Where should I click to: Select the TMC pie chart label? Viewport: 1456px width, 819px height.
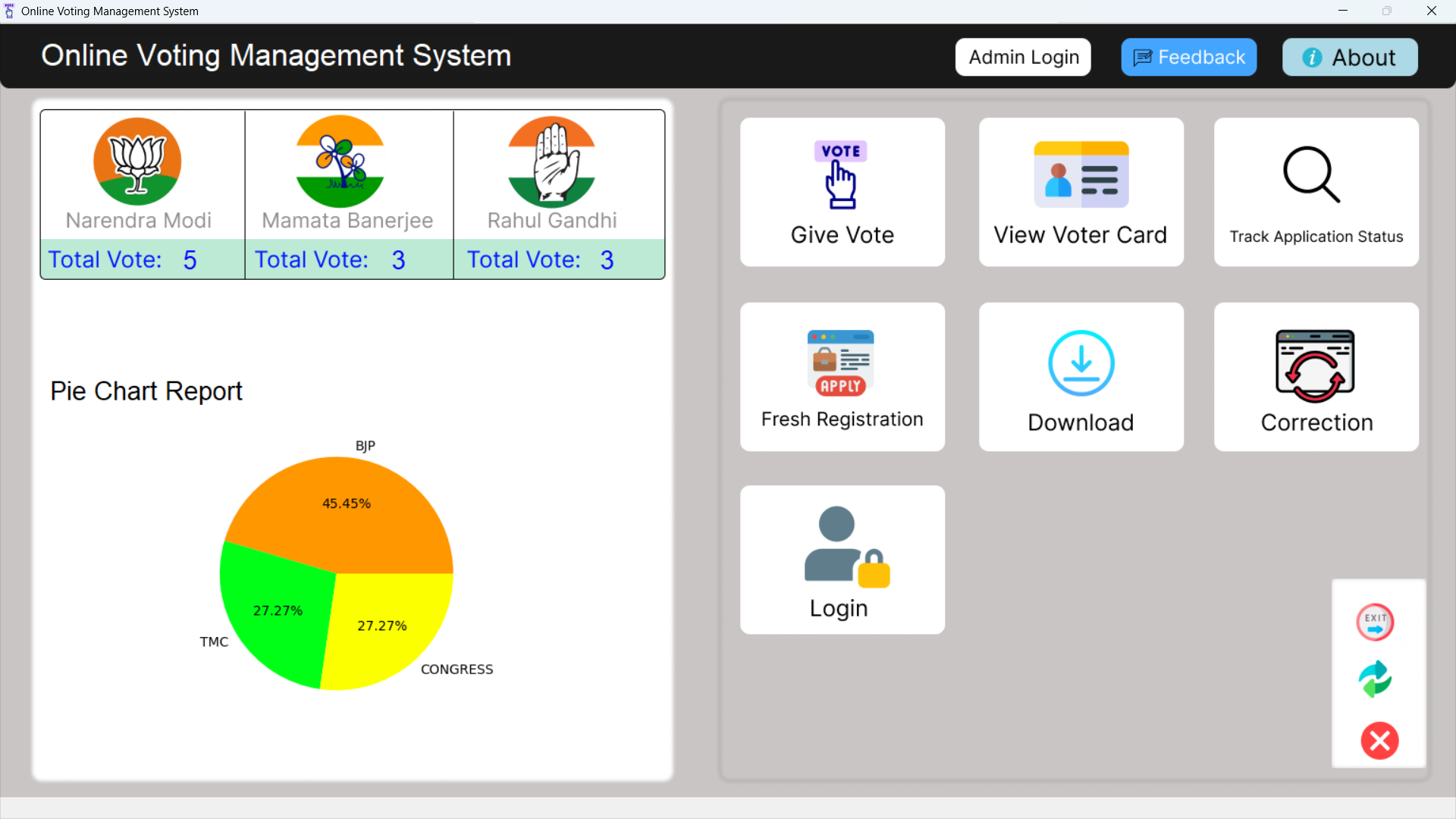(x=213, y=642)
